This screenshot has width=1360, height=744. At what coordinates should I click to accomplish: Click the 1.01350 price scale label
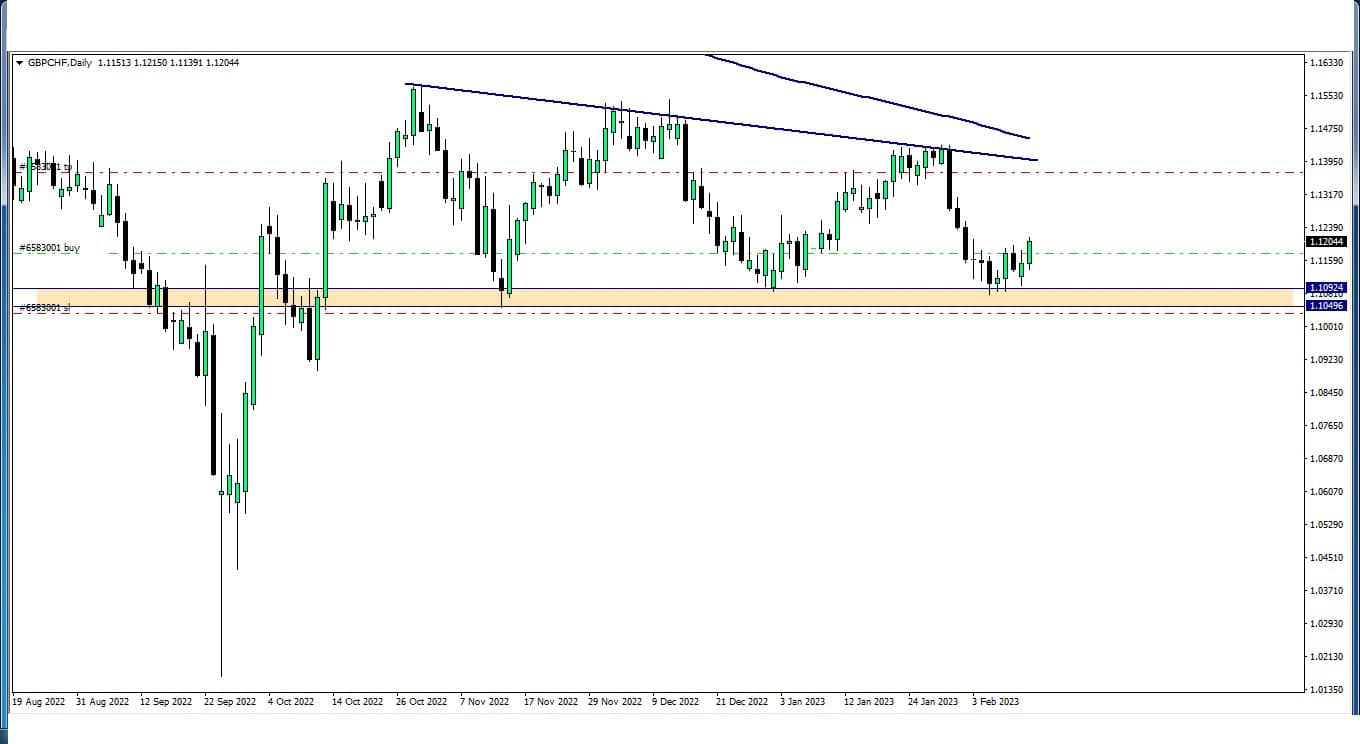1326,690
